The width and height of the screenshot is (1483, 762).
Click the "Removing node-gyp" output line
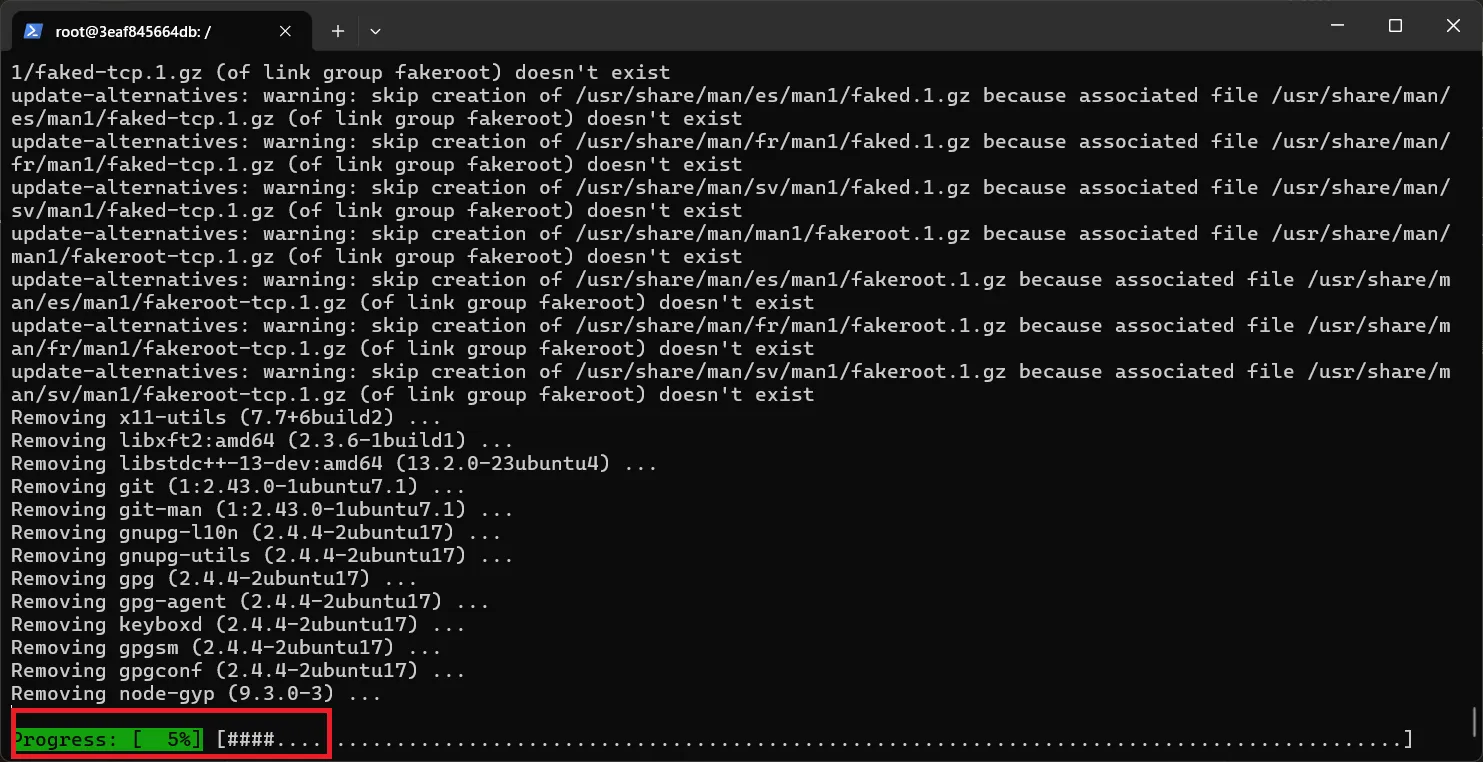tap(196, 694)
